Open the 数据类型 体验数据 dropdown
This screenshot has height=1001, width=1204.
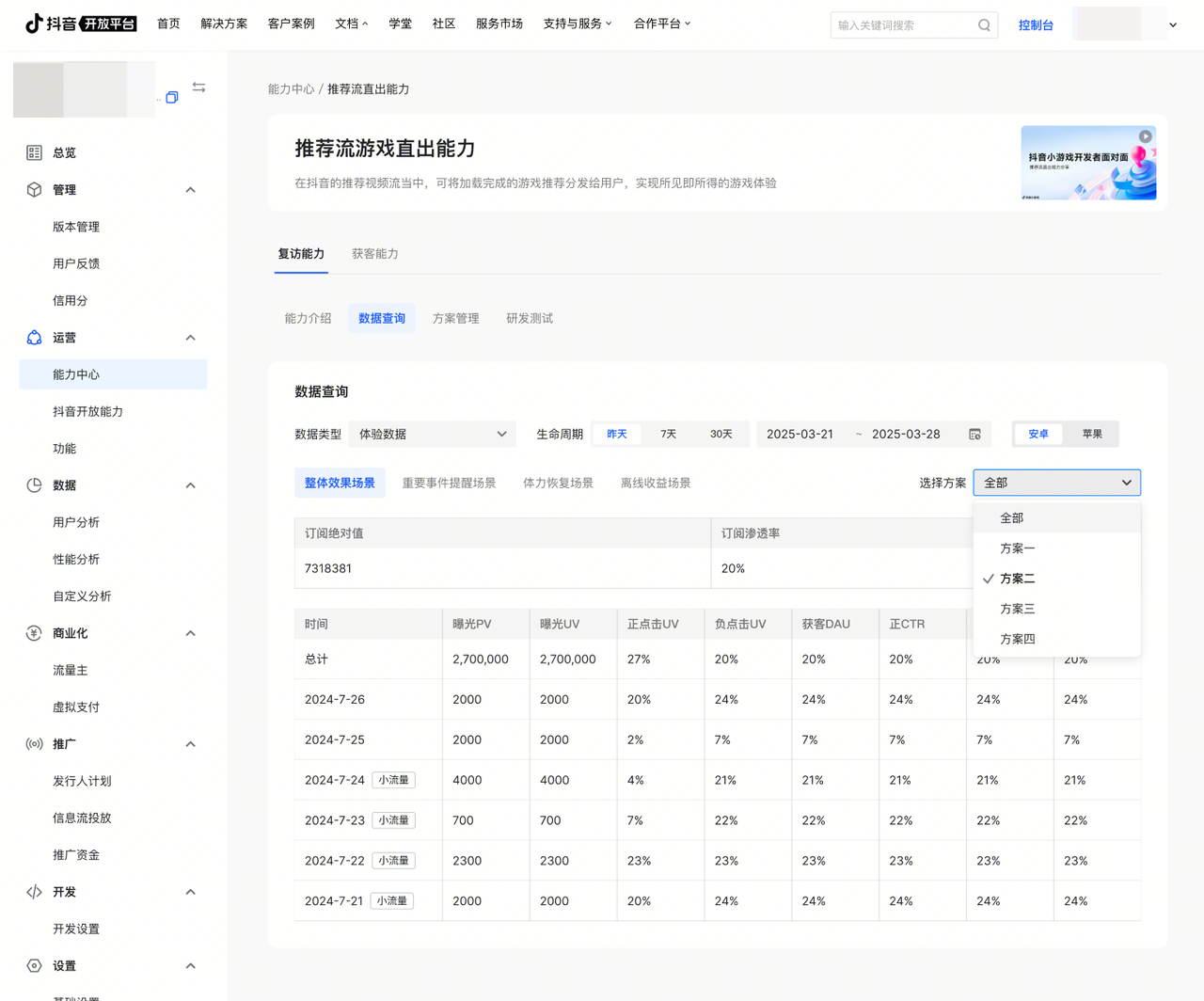point(432,434)
